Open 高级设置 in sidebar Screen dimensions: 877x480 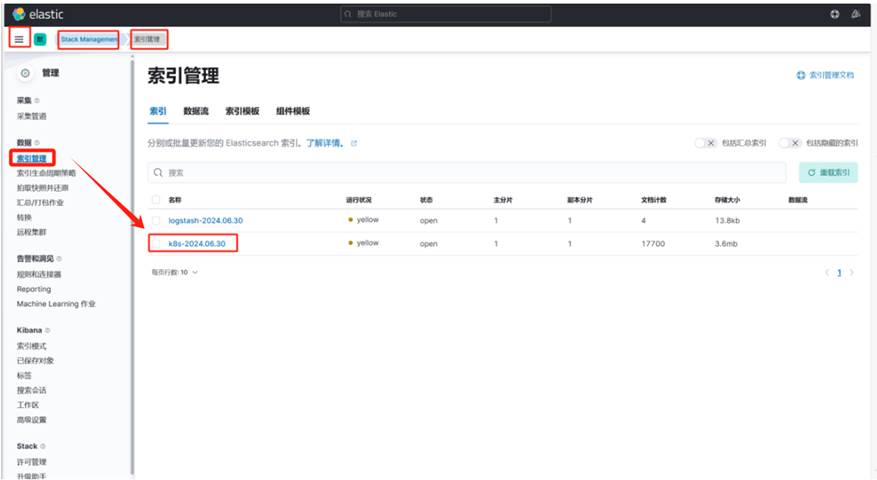point(31,420)
